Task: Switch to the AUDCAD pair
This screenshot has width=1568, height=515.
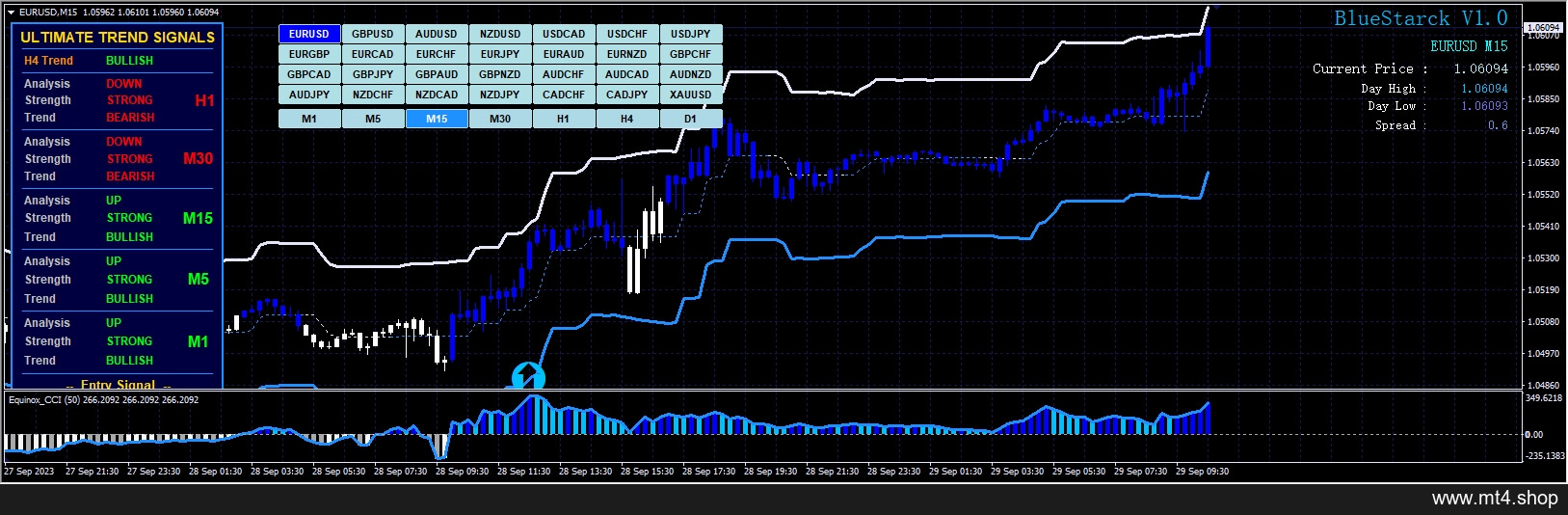Action: point(627,74)
